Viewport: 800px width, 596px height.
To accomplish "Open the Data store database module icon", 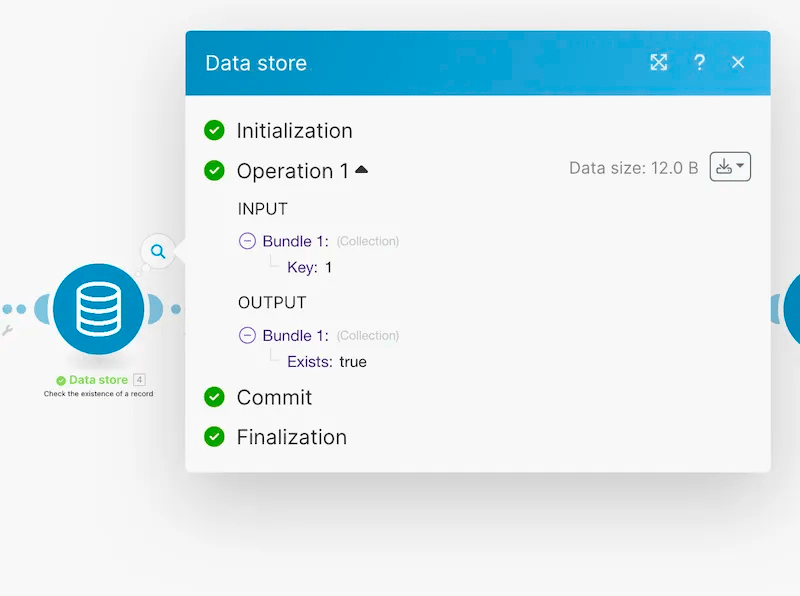I will point(97,310).
